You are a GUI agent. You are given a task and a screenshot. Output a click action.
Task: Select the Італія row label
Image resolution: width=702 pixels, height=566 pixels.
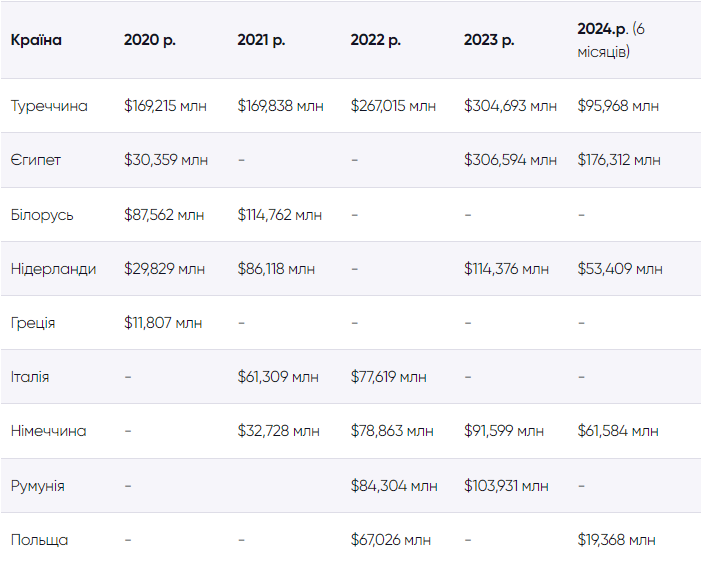[x=30, y=377]
